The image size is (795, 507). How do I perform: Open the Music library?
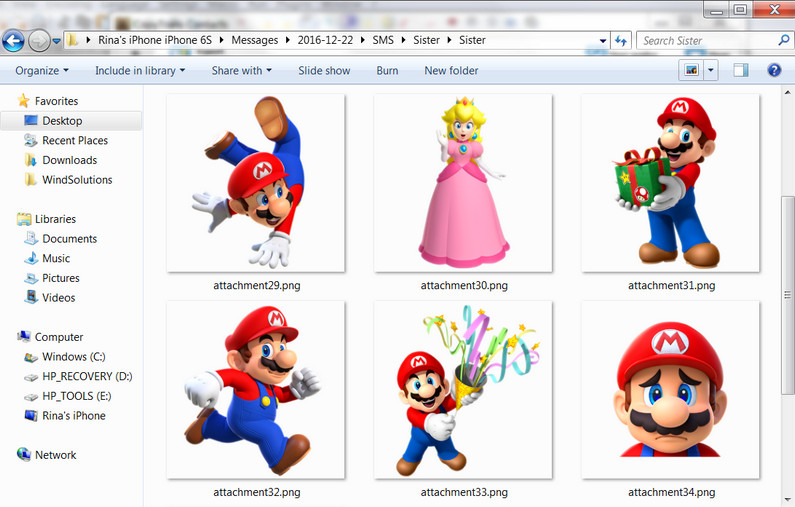tap(56, 259)
